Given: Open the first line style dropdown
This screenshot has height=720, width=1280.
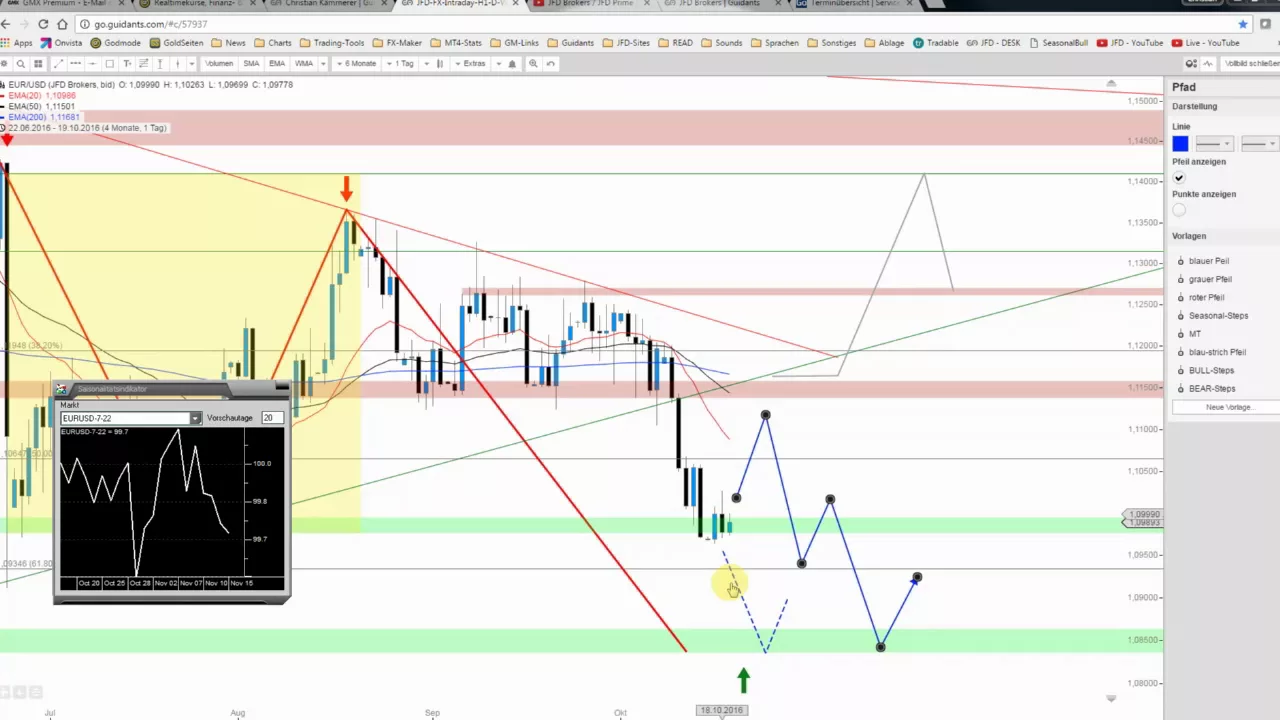Looking at the screenshot, I should 1214,144.
